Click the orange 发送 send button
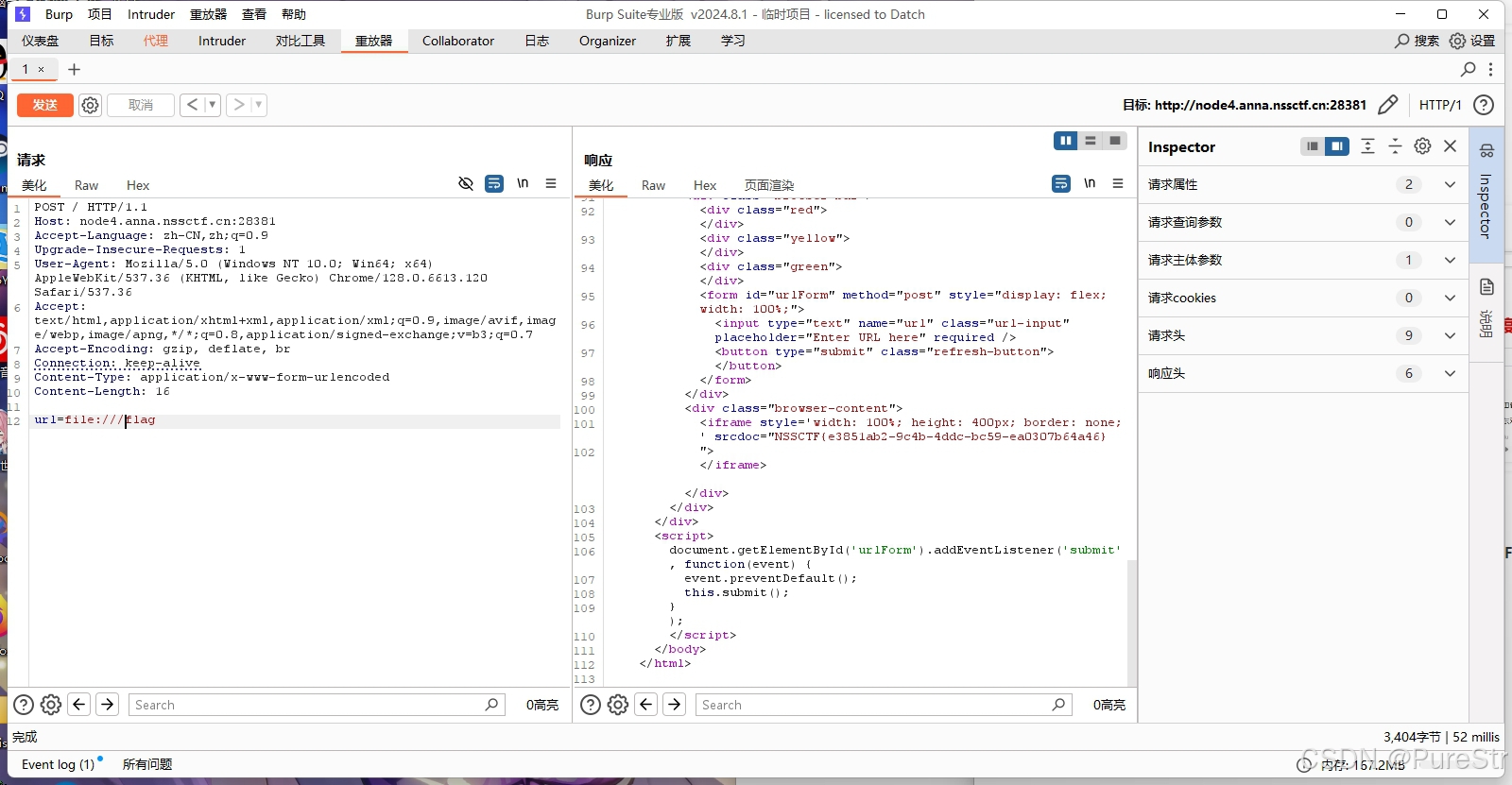Viewport: 1512px width, 785px height. 44,105
